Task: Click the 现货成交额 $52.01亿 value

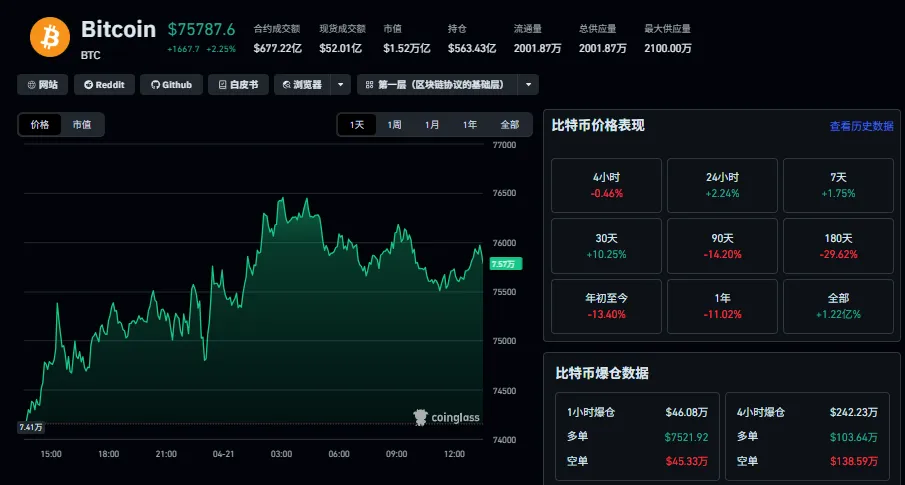Action: (x=341, y=48)
